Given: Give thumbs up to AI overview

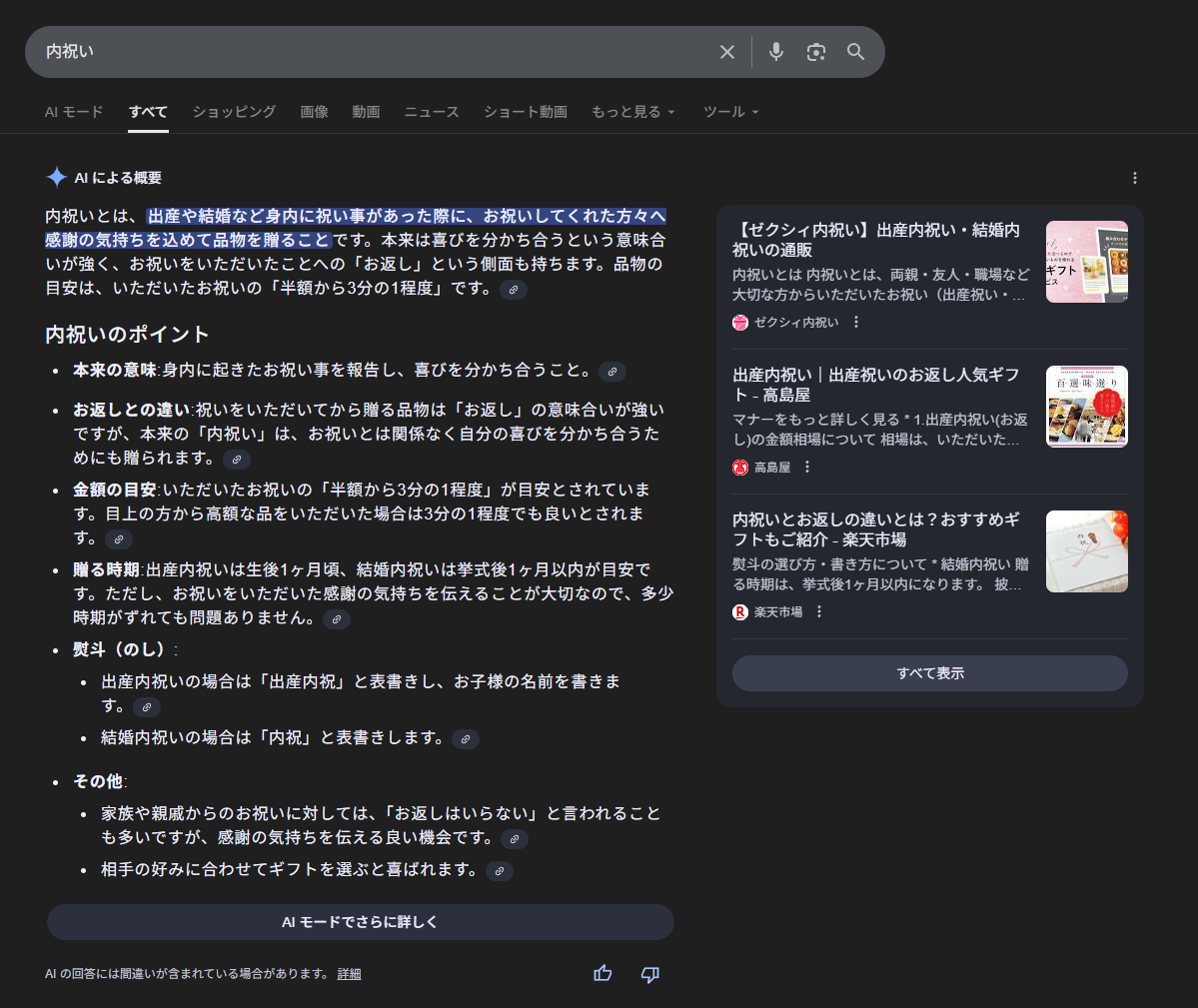Looking at the screenshot, I should point(602,973).
